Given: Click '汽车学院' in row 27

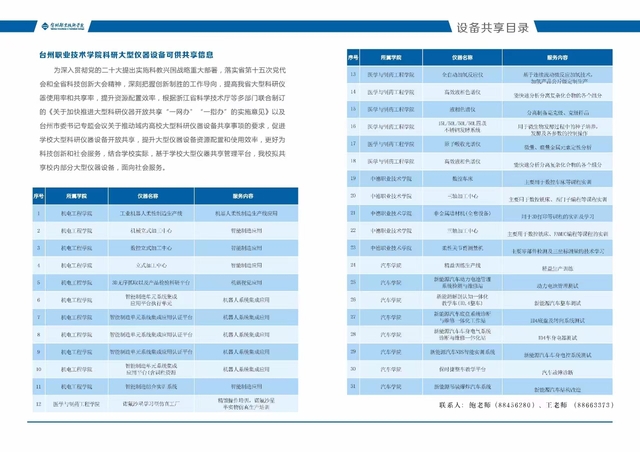Looking at the screenshot, I should pos(391,317).
